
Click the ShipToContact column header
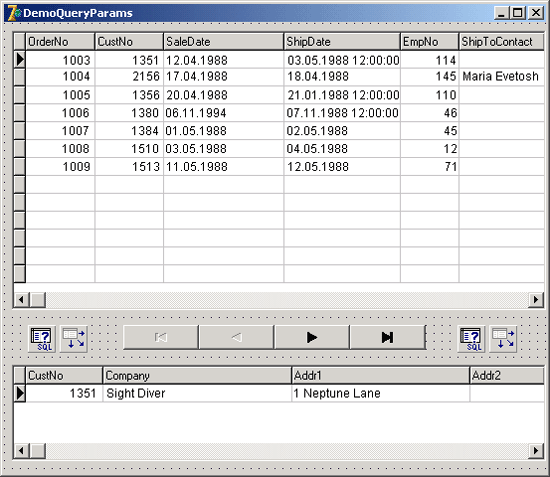pos(502,42)
